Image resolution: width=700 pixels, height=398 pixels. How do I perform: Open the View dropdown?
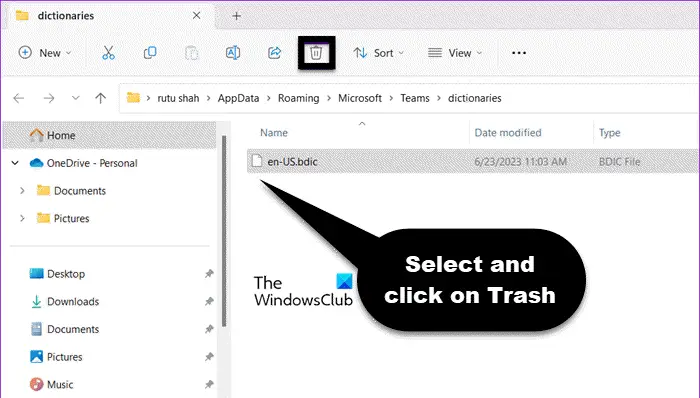[x=455, y=53]
